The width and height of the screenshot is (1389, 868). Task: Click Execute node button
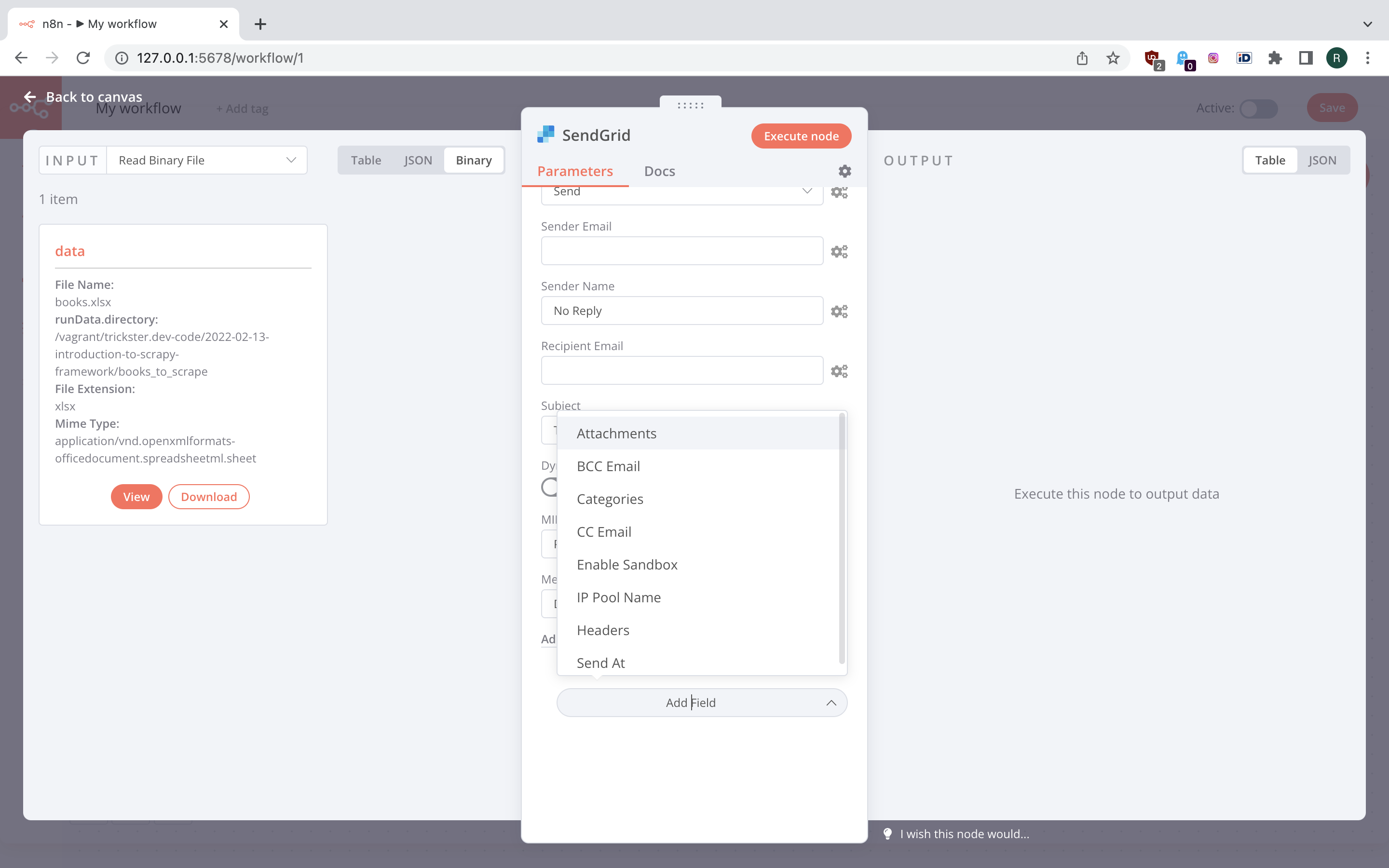(801, 136)
